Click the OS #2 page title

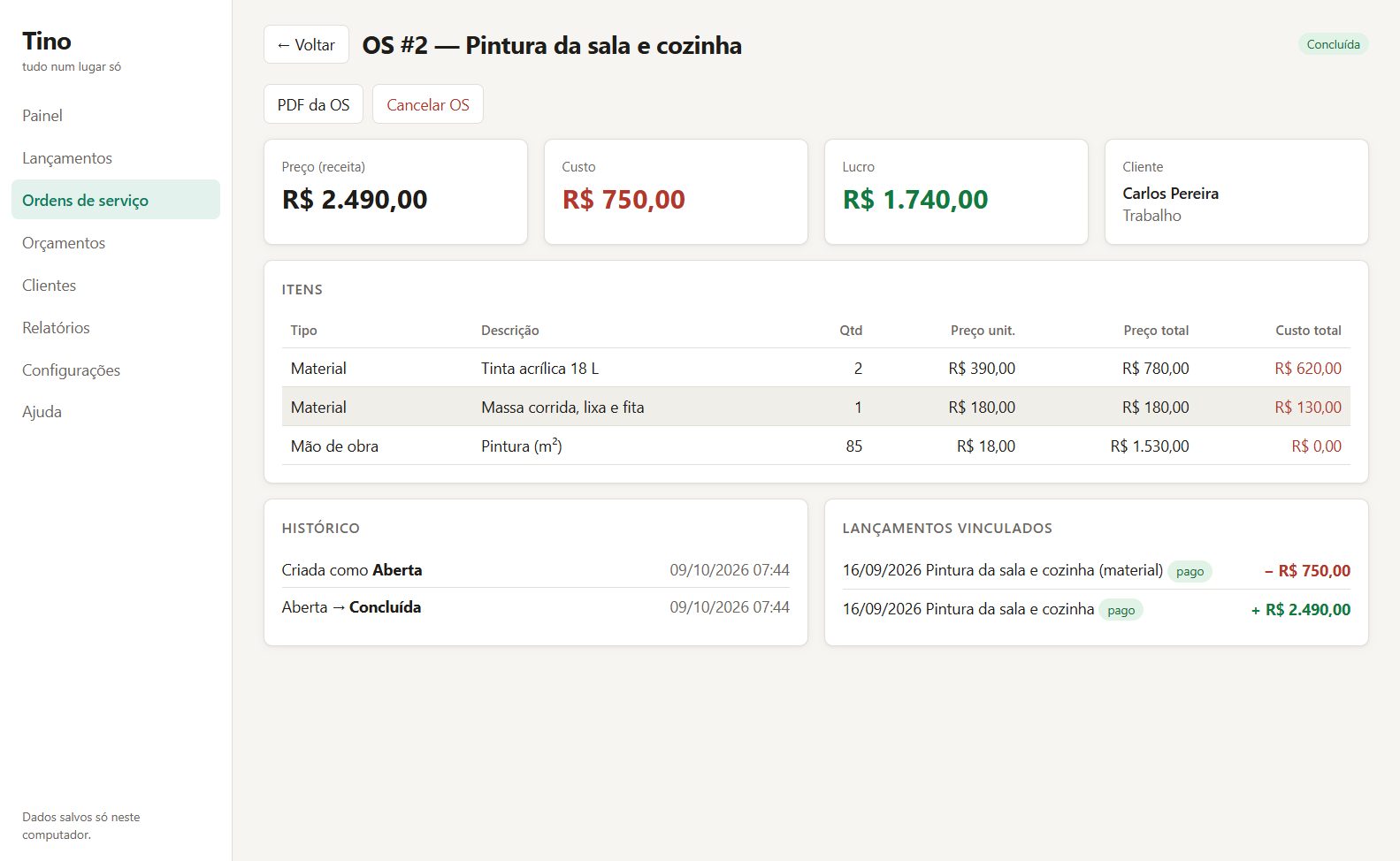[552, 45]
